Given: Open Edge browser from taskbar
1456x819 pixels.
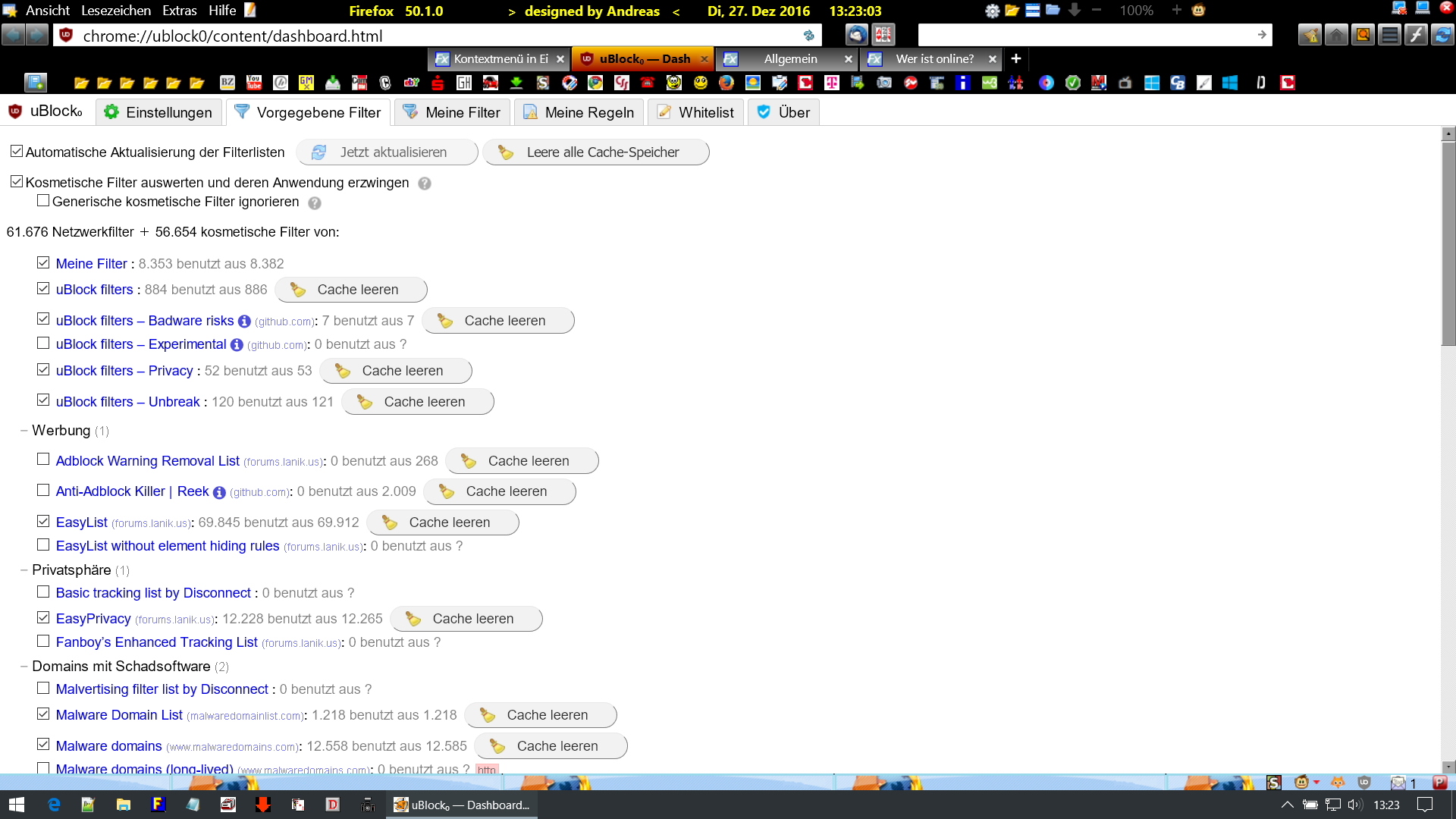Looking at the screenshot, I should click(54, 805).
